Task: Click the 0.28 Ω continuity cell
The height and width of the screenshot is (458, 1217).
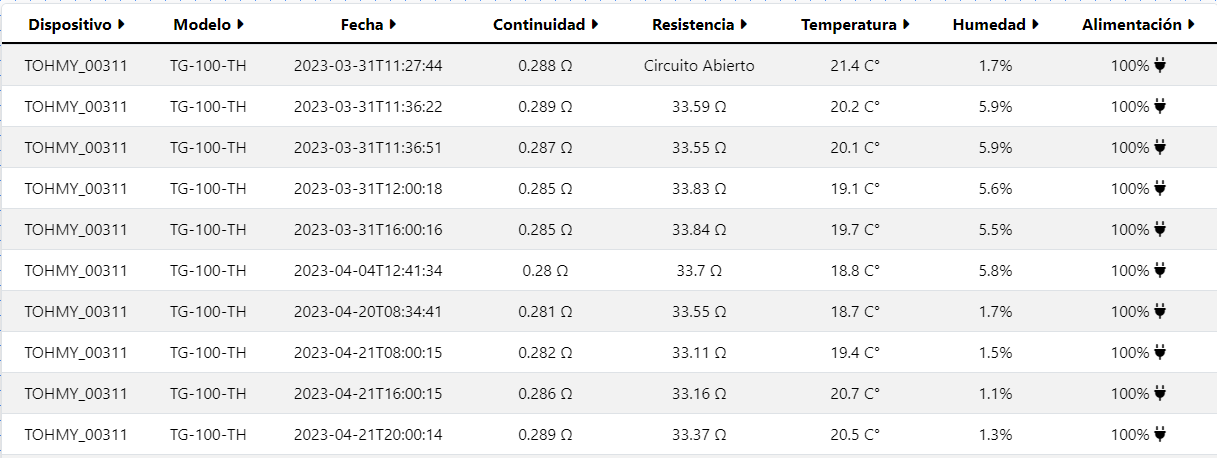Action: [x=545, y=270]
